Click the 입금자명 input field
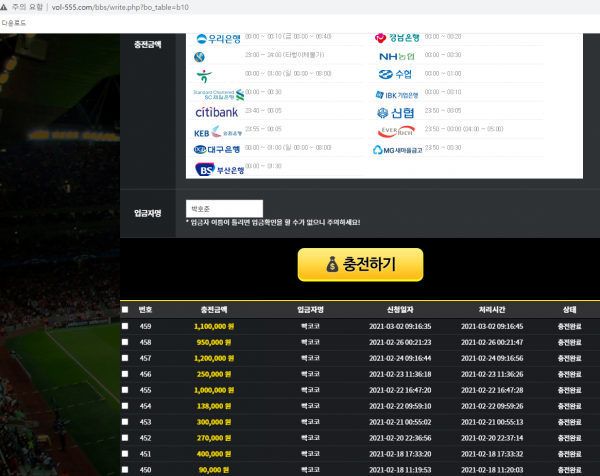Screen dimensions: 600x476 (225, 209)
